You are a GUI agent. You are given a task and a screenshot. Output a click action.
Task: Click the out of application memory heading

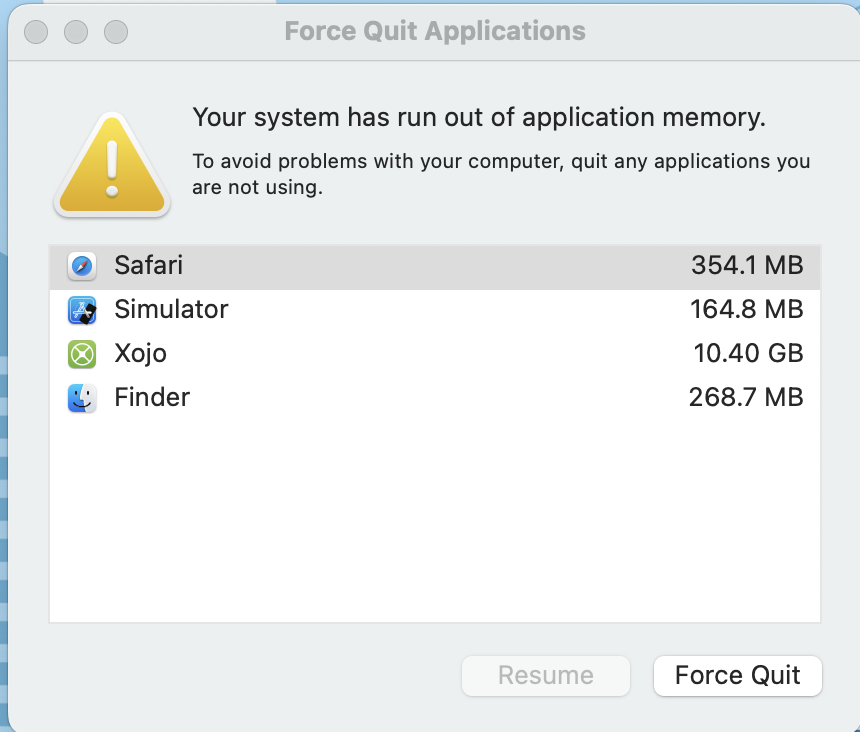[479, 117]
